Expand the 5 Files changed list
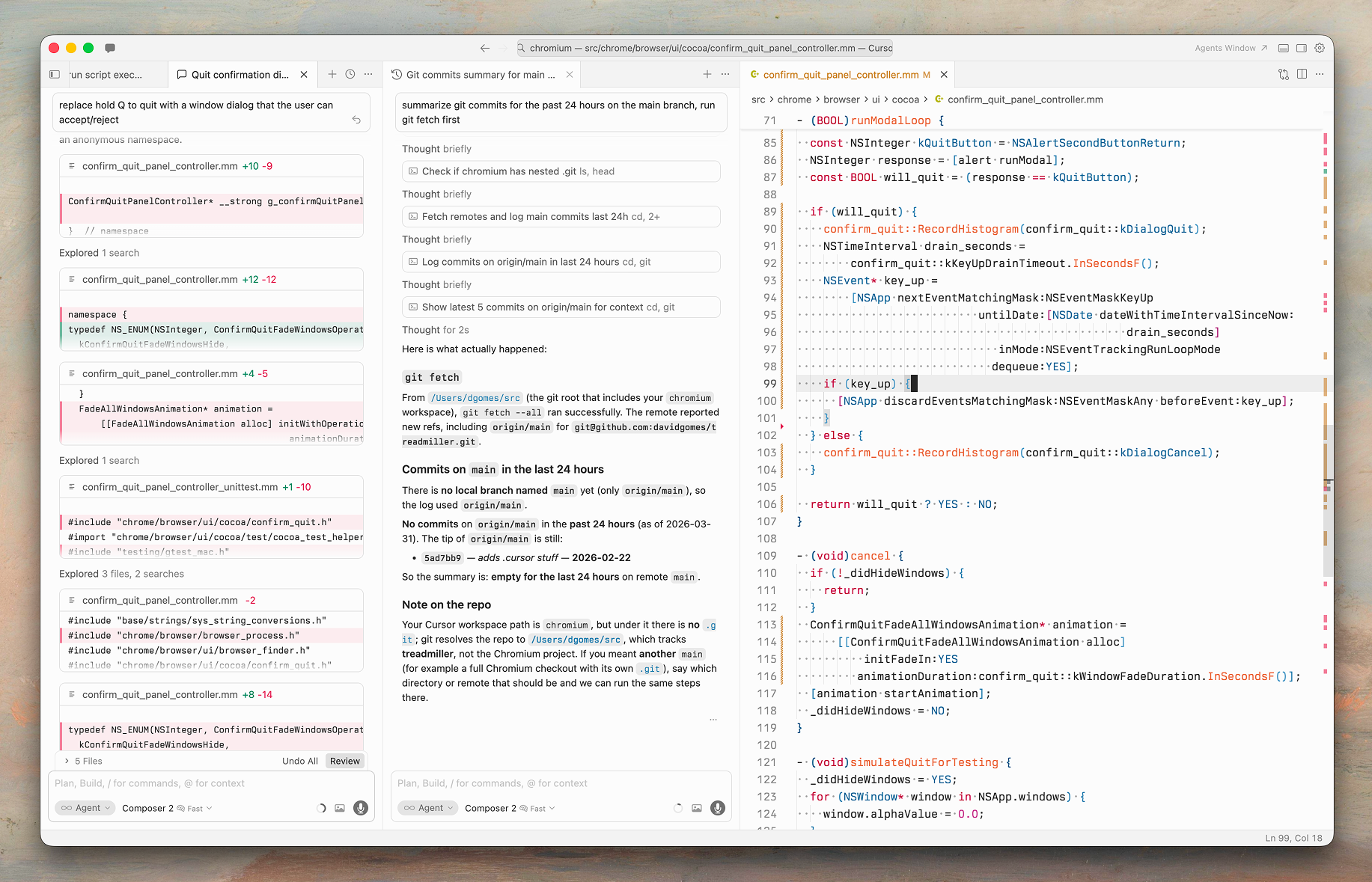 (x=85, y=761)
